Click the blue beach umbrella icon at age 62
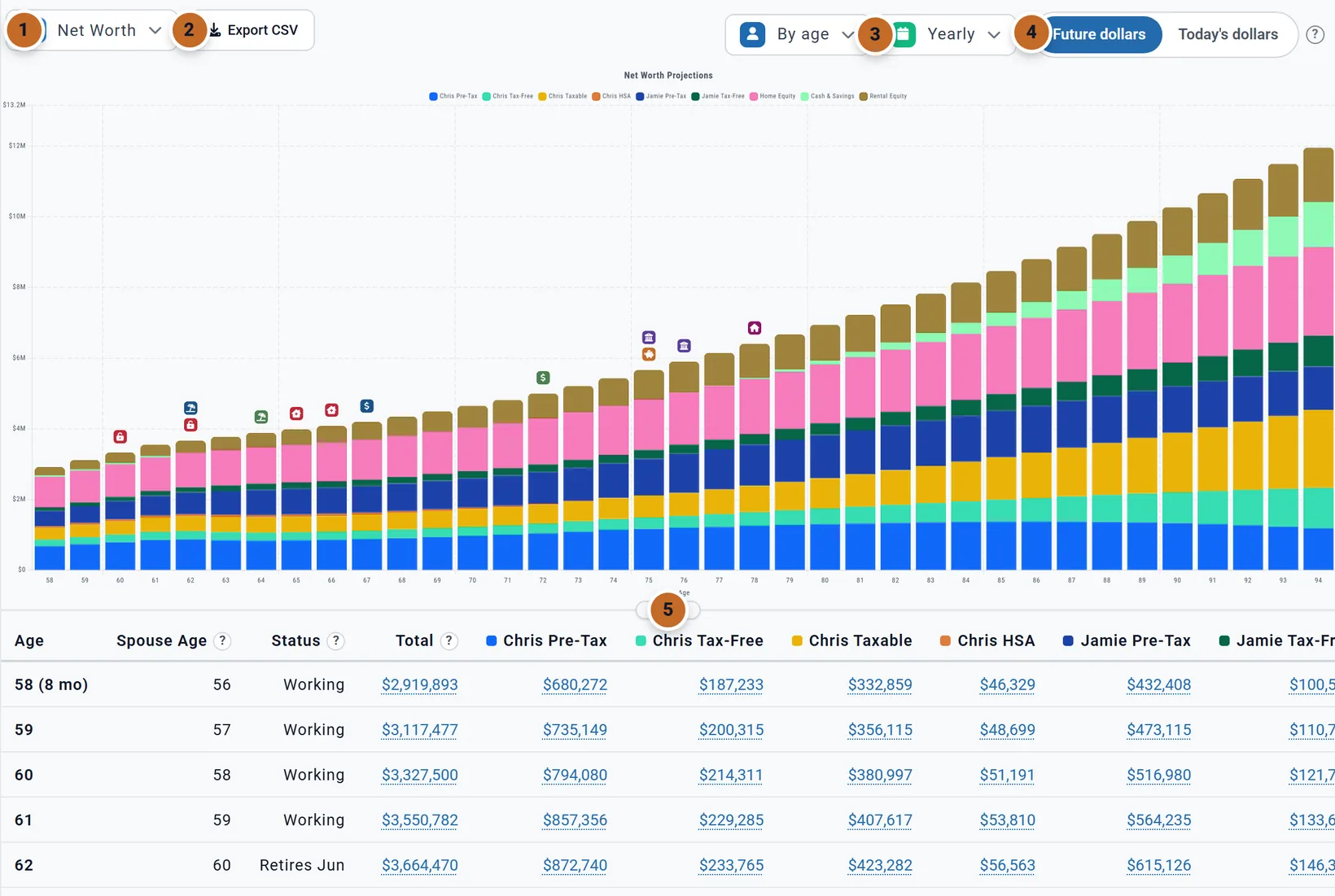The width and height of the screenshot is (1335, 896). (190, 408)
